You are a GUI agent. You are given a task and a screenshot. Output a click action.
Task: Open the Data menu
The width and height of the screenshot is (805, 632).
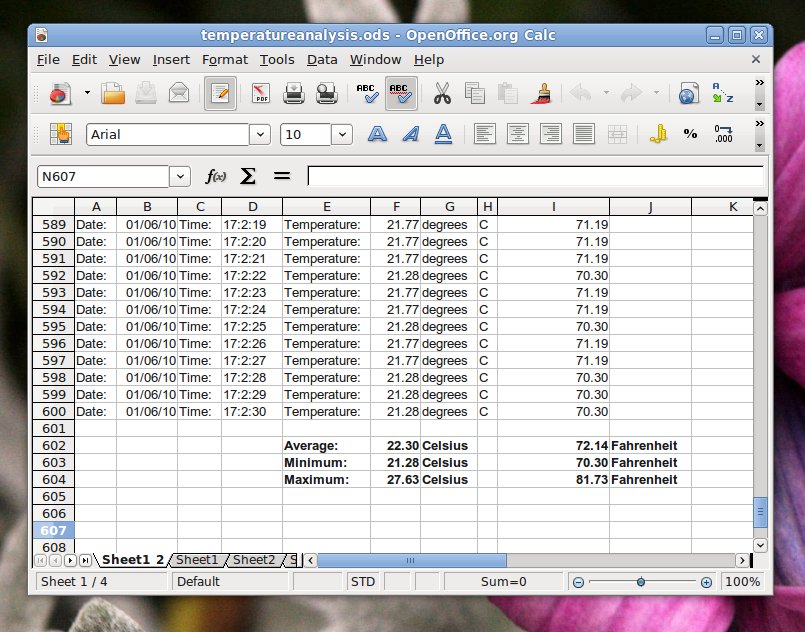(322, 59)
